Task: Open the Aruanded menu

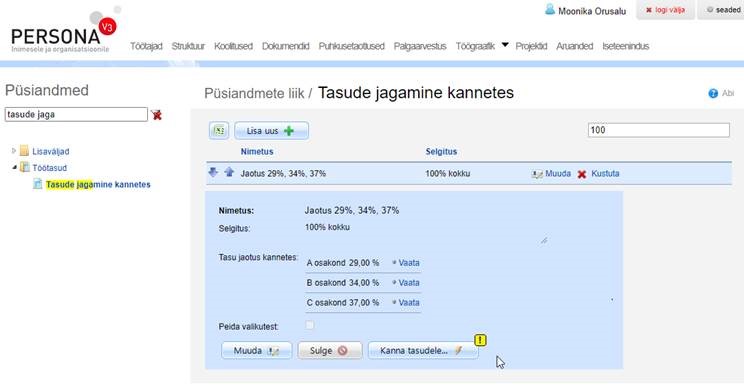Action: click(575, 46)
